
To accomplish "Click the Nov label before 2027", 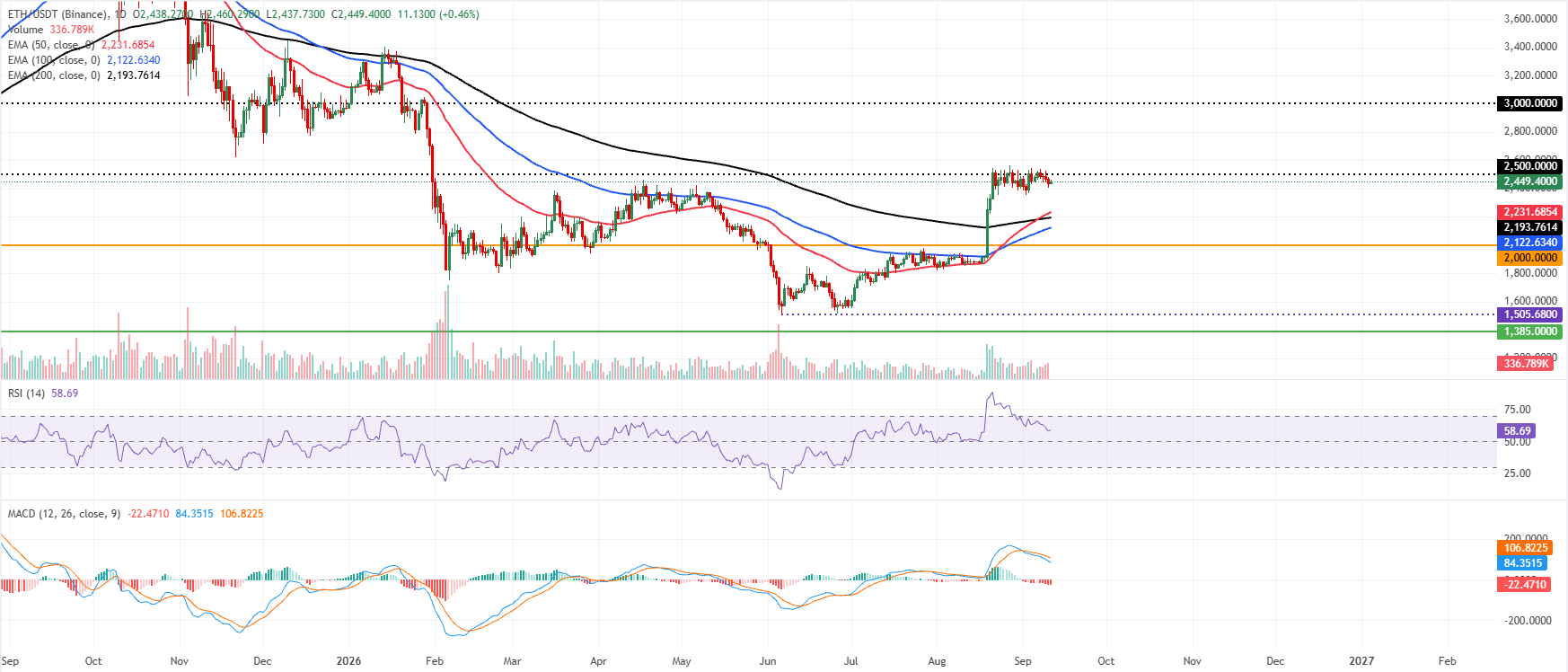I will point(1192,661).
